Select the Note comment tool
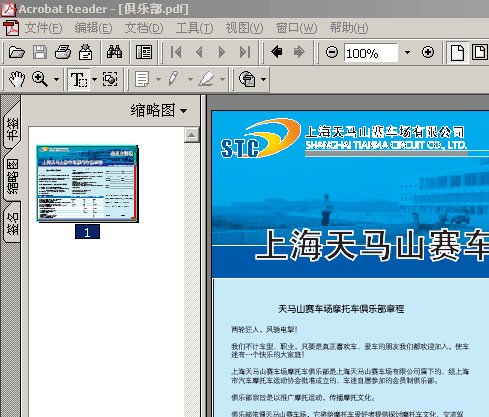 (x=142, y=79)
